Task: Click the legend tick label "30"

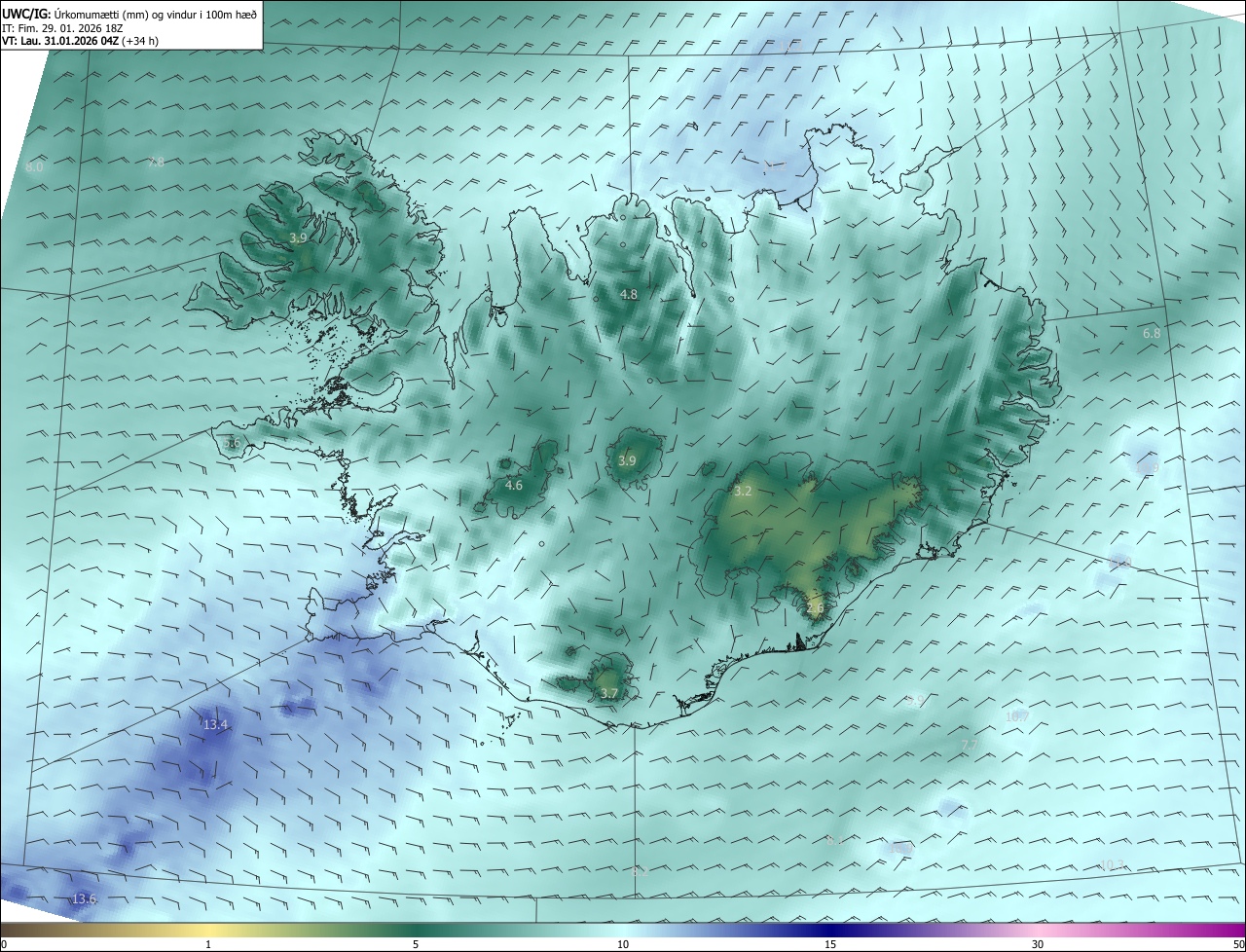Action: pyautogui.click(x=1038, y=945)
